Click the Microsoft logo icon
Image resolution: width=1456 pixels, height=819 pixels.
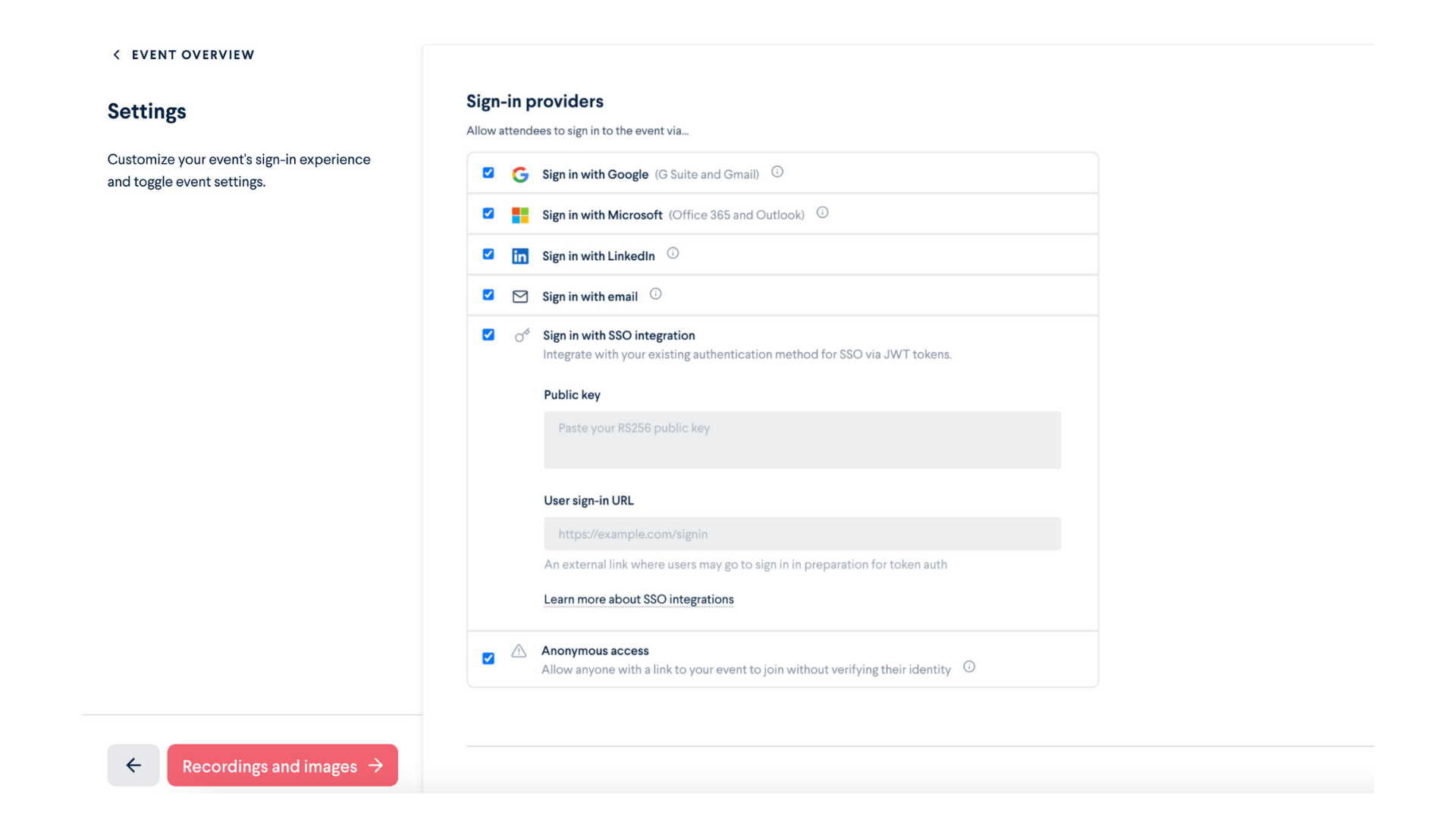coord(520,215)
